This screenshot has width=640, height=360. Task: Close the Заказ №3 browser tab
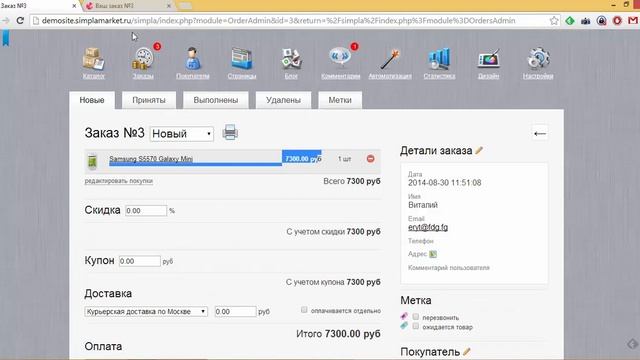(x=74, y=6)
